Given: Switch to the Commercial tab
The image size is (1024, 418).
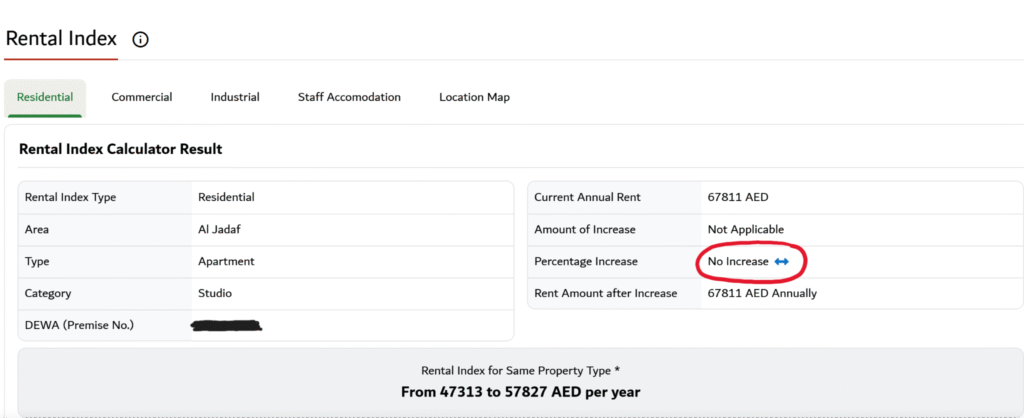Looking at the screenshot, I should (141, 97).
